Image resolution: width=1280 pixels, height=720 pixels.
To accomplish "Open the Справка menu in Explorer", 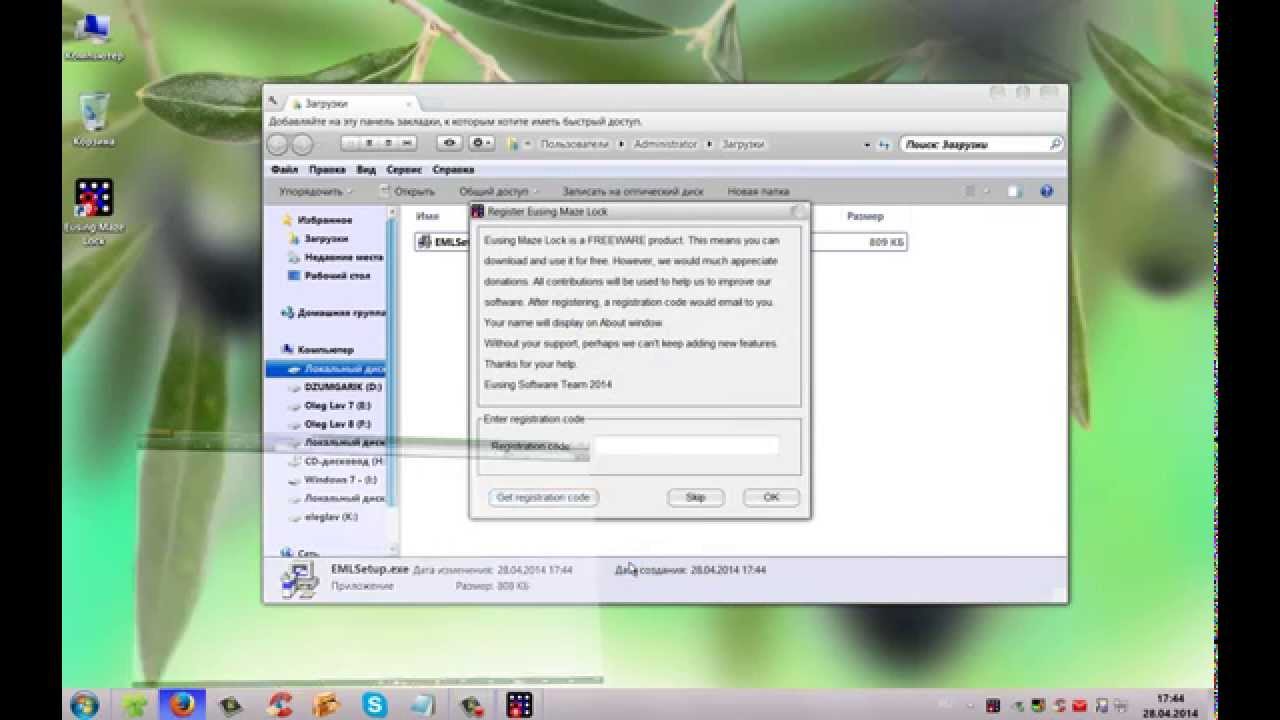I will (x=453, y=170).
